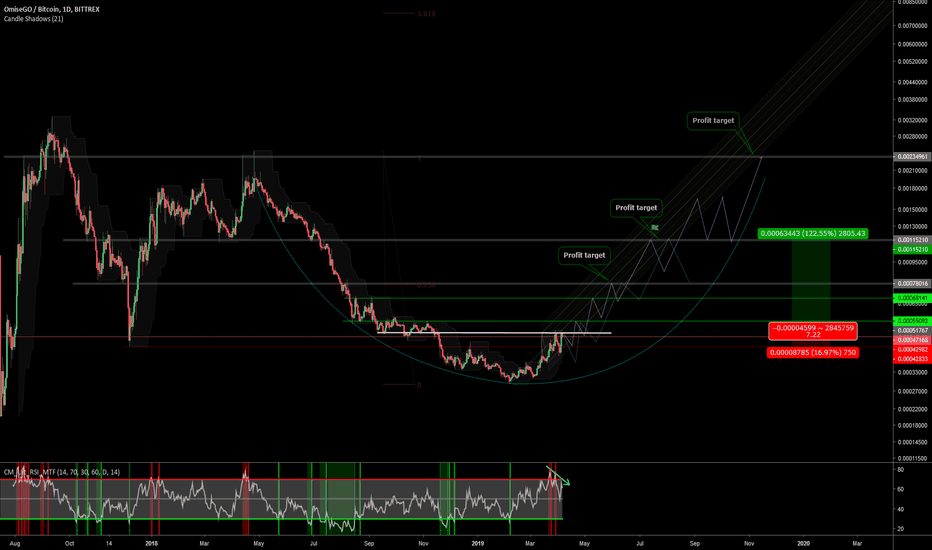Click the Profit target label near the 0.00078016 level
932x550 pixels.
584,255
